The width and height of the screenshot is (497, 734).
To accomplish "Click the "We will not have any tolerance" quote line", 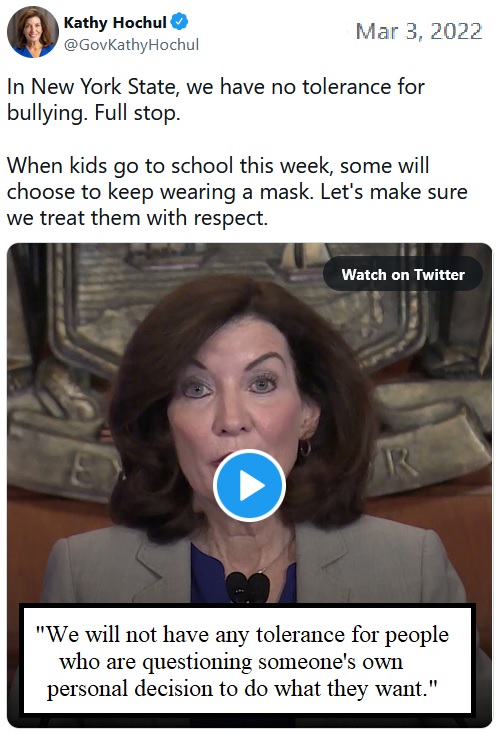I will tap(242, 635).
